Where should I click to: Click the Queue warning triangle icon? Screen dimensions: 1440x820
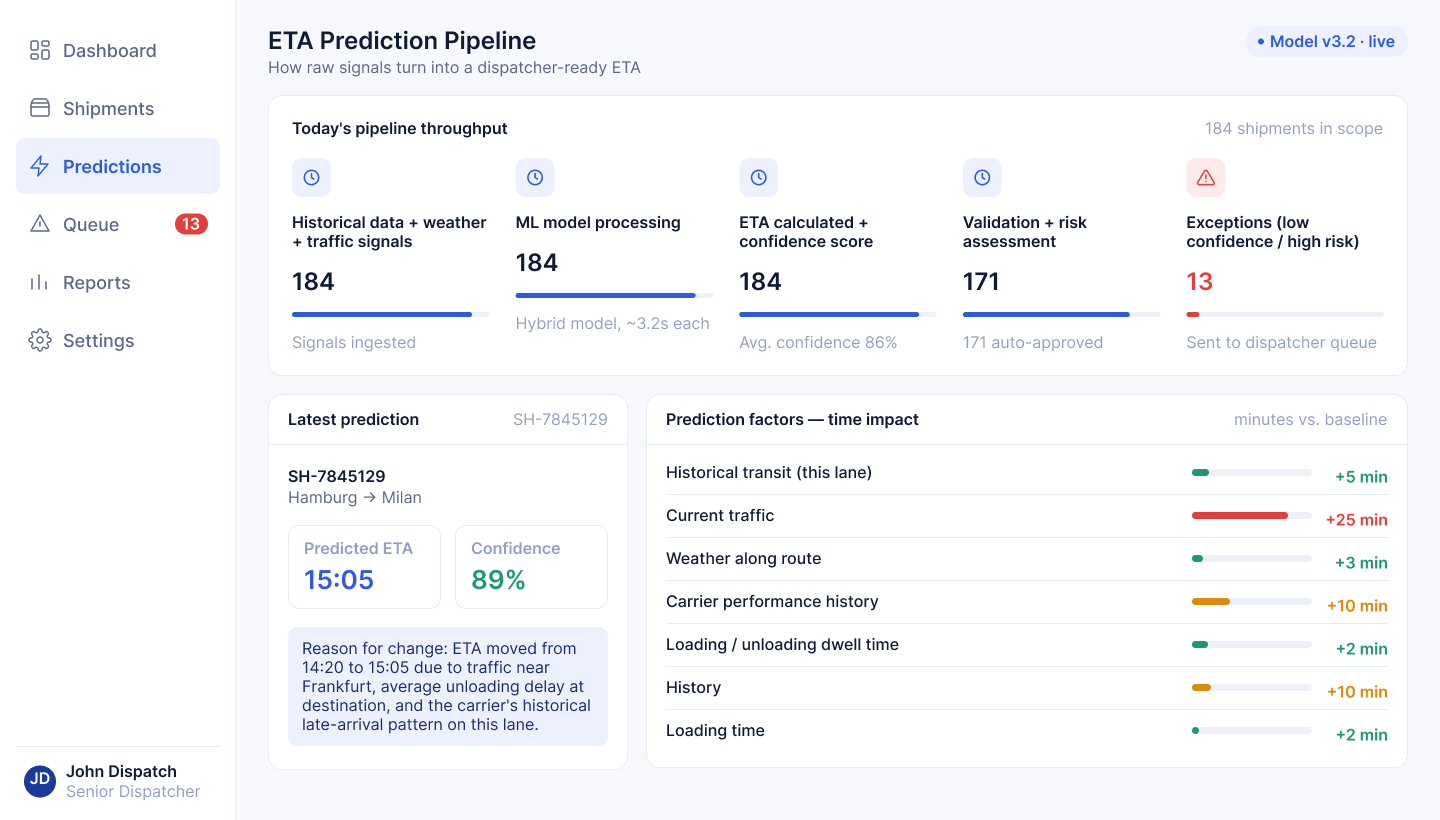(40, 224)
